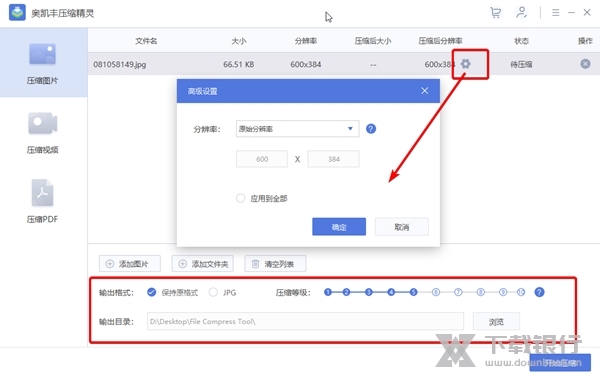600x376 pixels.
Task: Click the 66.51 KB size cell
Action: pos(239,64)
